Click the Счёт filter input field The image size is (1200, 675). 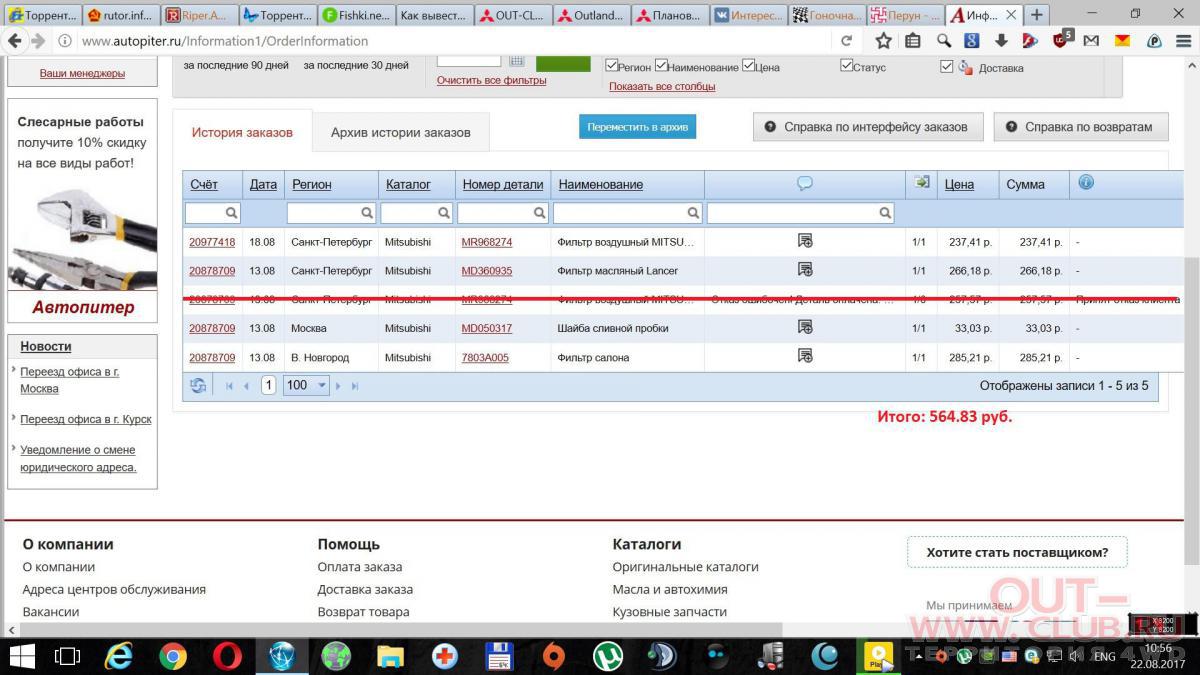213,212
